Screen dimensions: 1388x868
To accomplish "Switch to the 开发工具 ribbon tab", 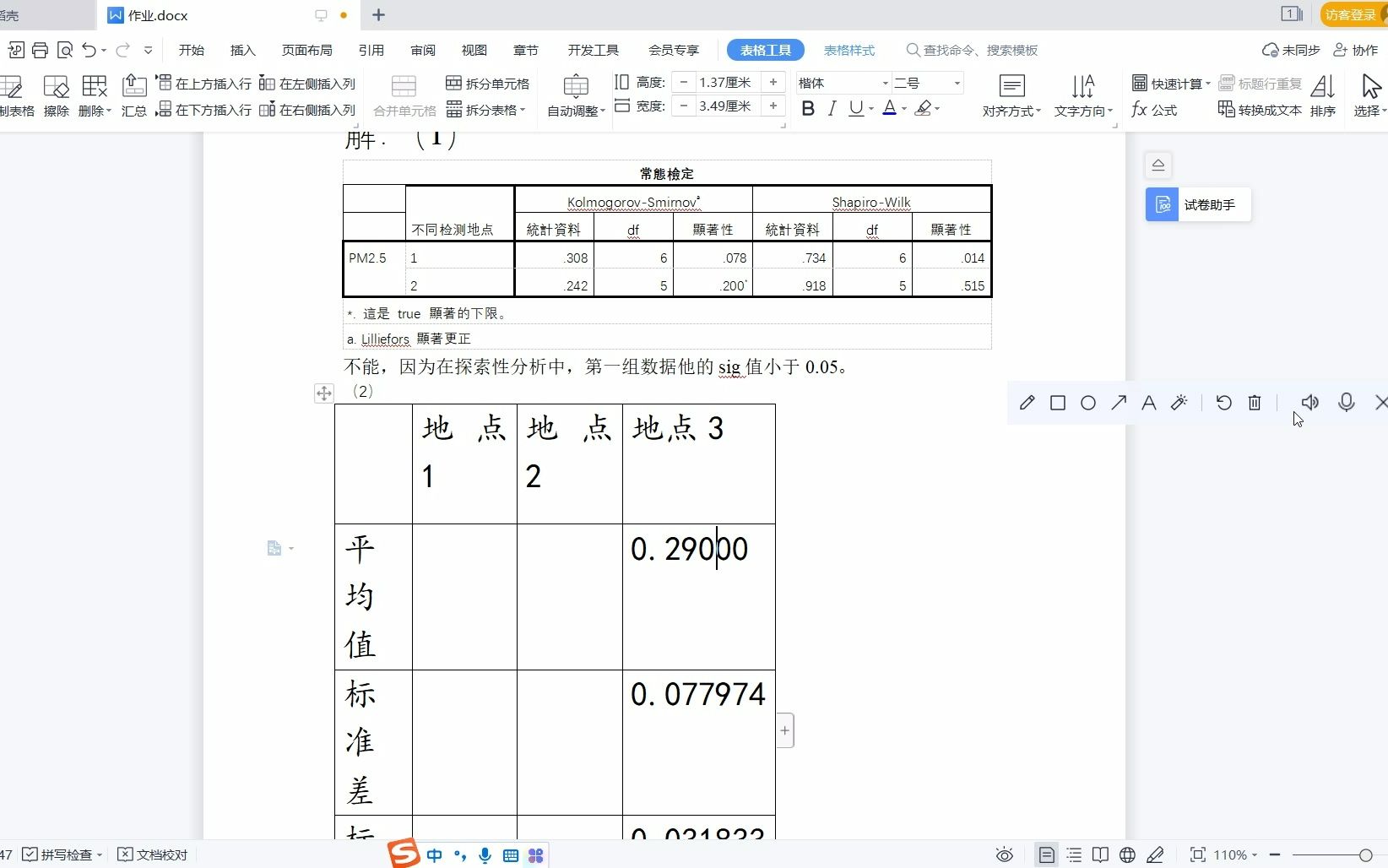I will (594, 50).
